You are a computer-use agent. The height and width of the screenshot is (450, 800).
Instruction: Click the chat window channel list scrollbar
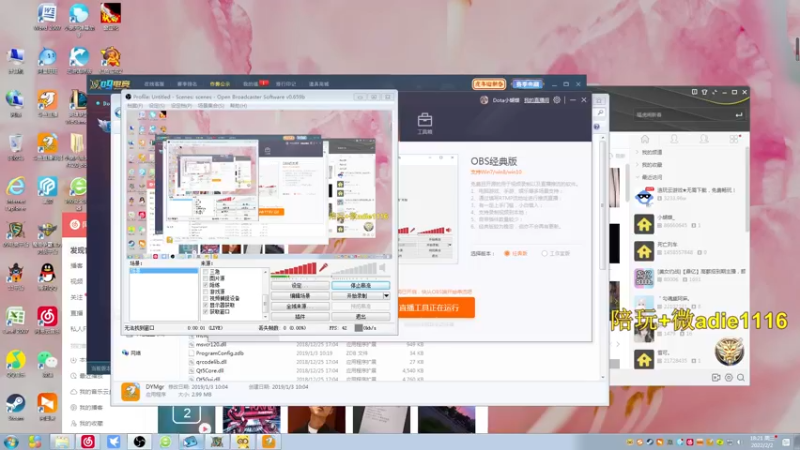coord(746,189)
